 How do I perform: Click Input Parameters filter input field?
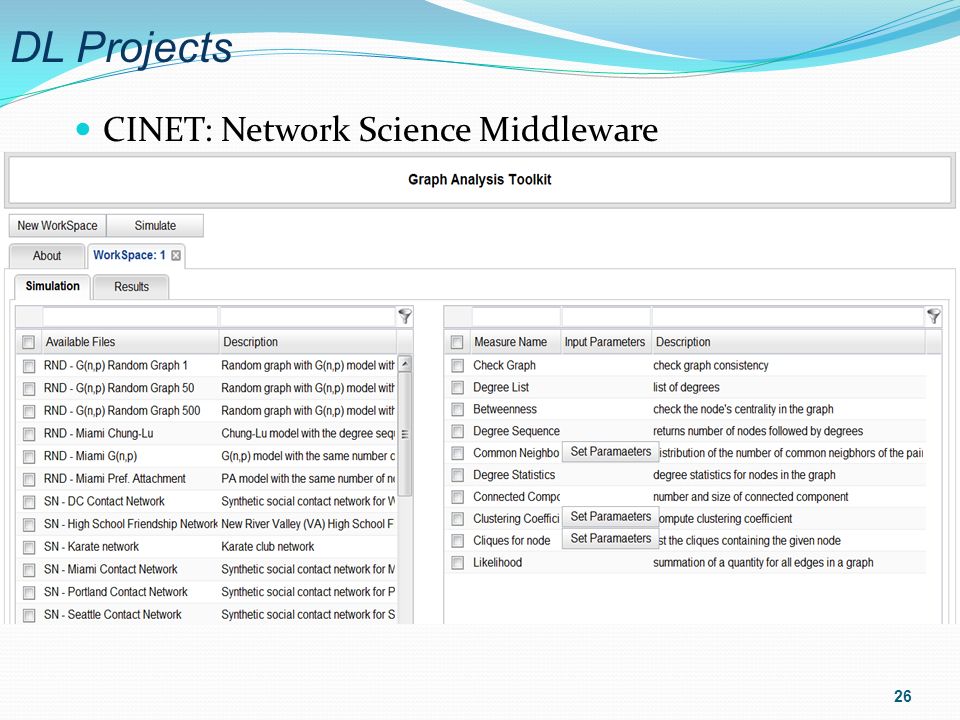606,317
